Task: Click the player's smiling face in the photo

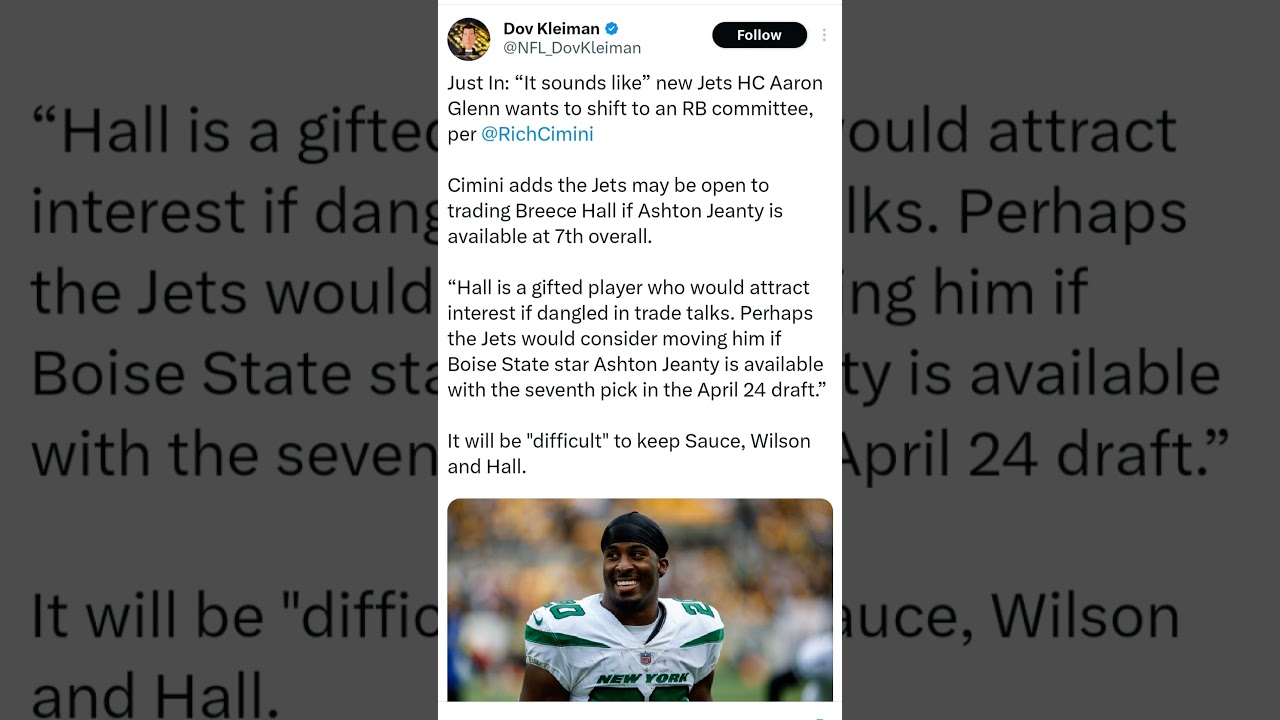Action: tap(634, 571)
